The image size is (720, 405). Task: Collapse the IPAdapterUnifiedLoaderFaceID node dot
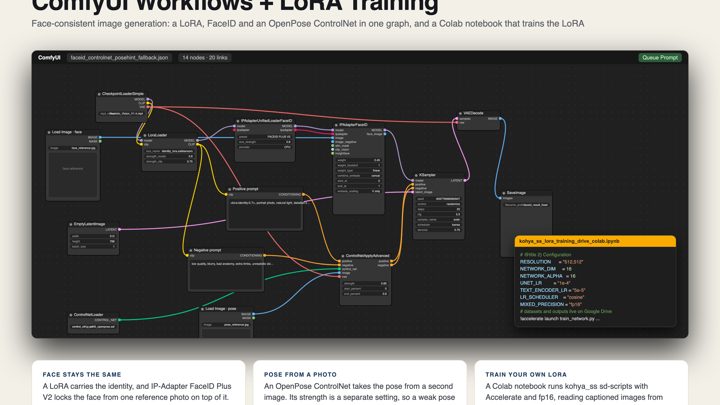point(238,121)
